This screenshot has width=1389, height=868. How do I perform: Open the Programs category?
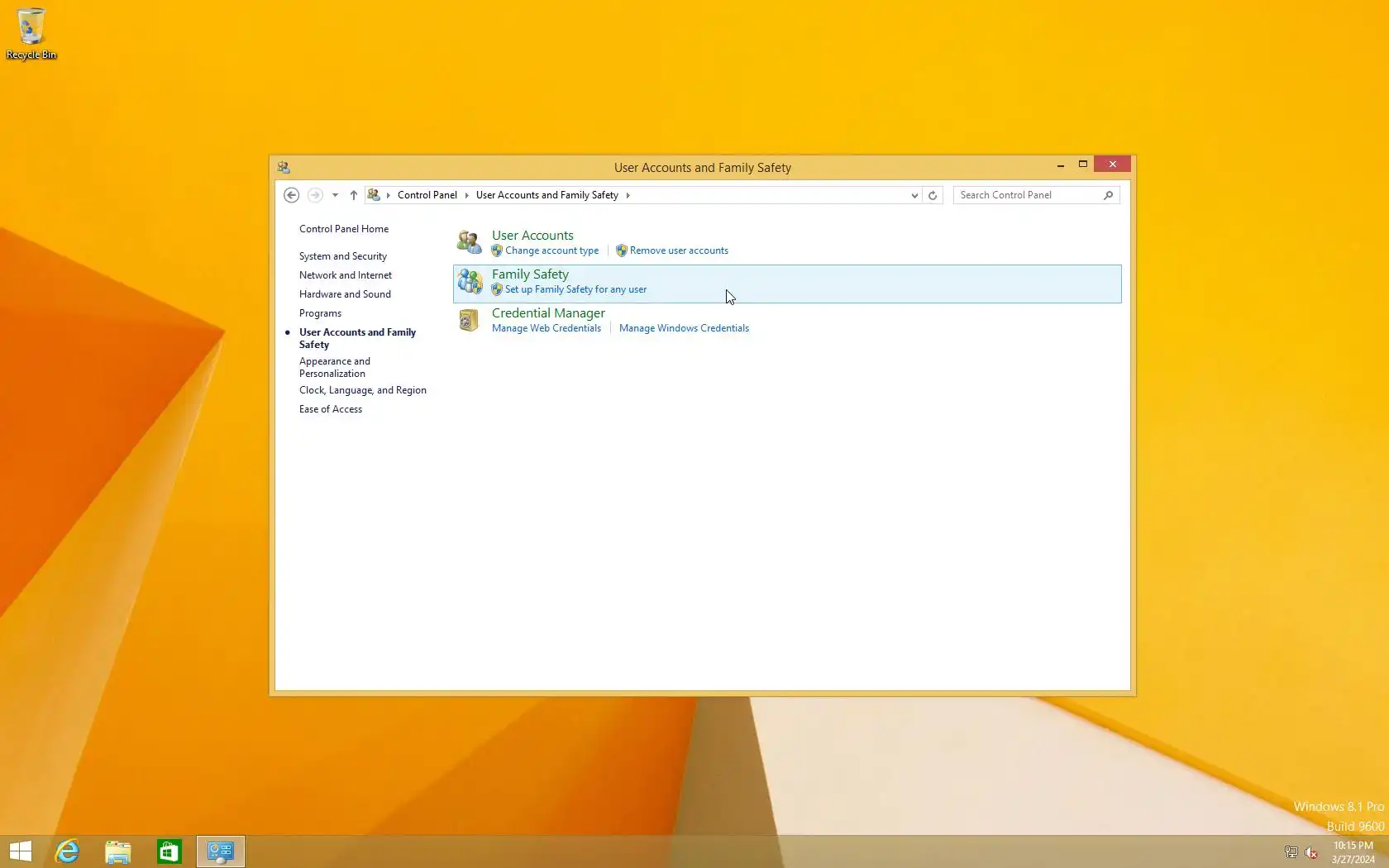tap(320, 313)
